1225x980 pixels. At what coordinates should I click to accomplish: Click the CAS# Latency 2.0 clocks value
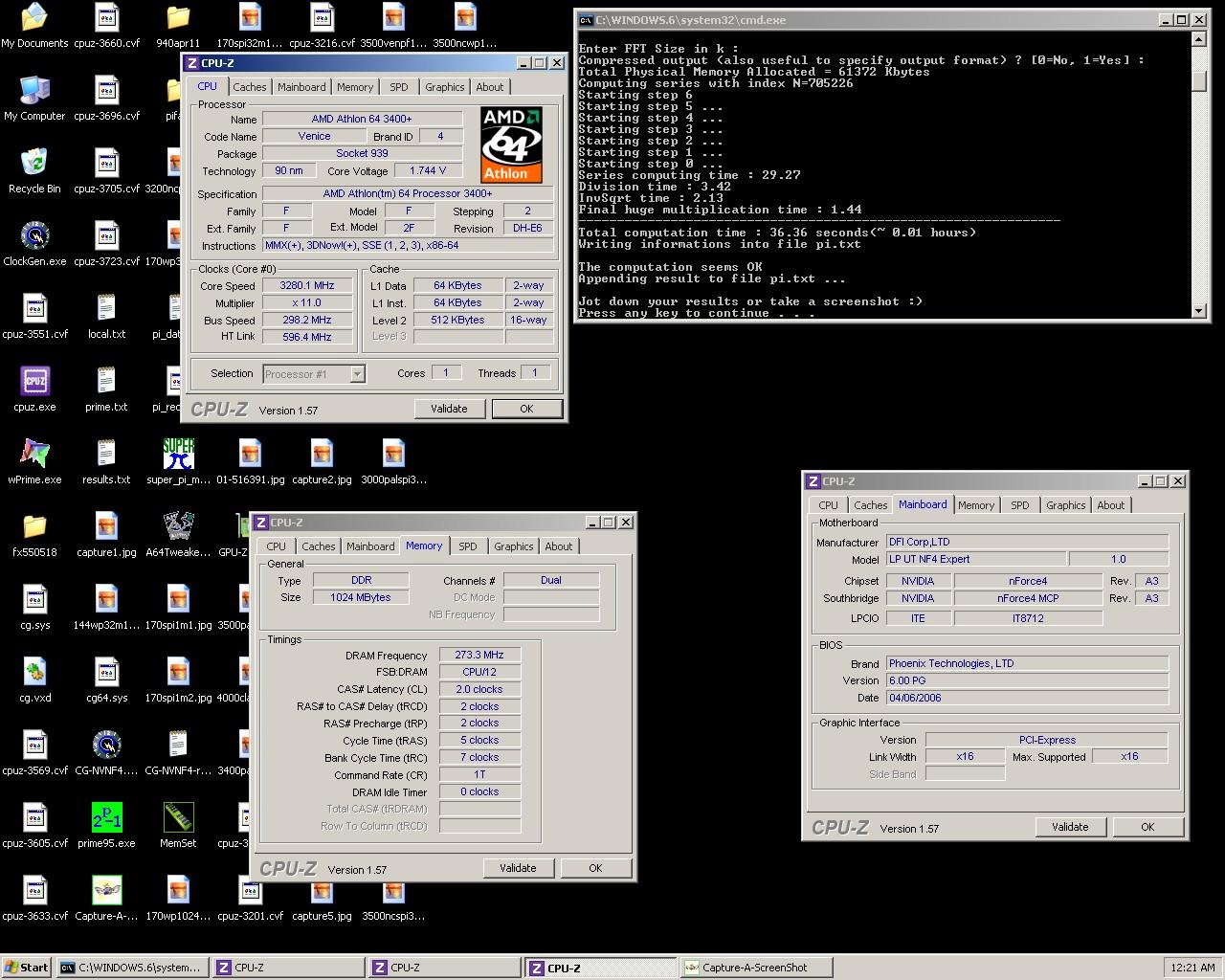(479, 689)
